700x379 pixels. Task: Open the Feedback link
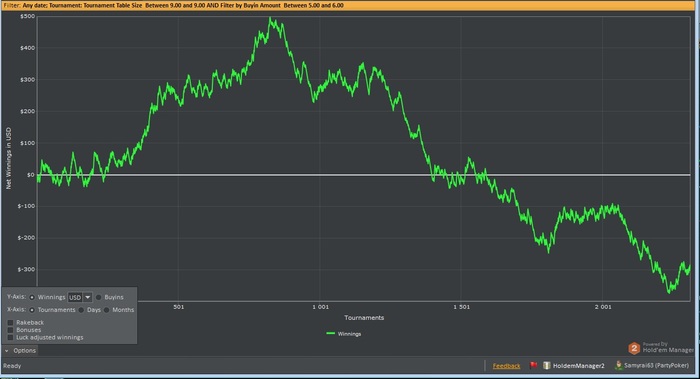506,366
